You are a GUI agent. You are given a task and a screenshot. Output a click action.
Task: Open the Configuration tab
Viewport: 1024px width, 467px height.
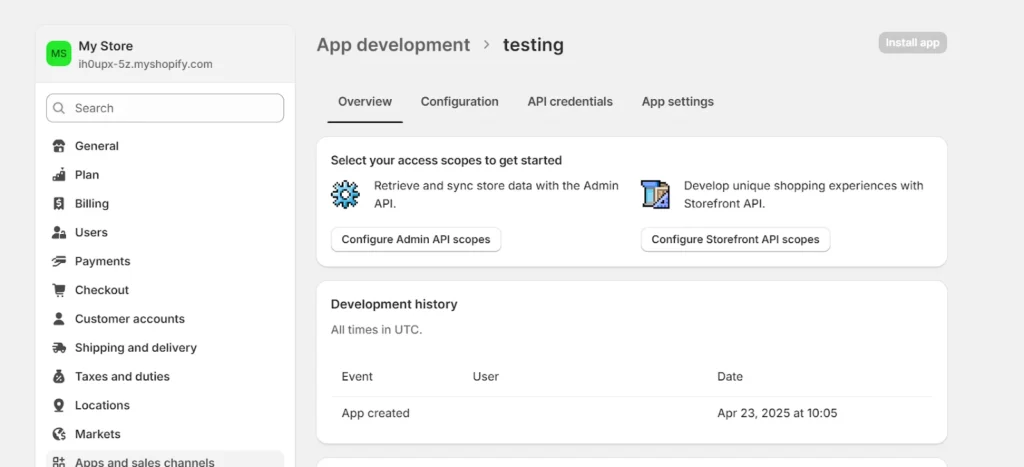point(459,102)
